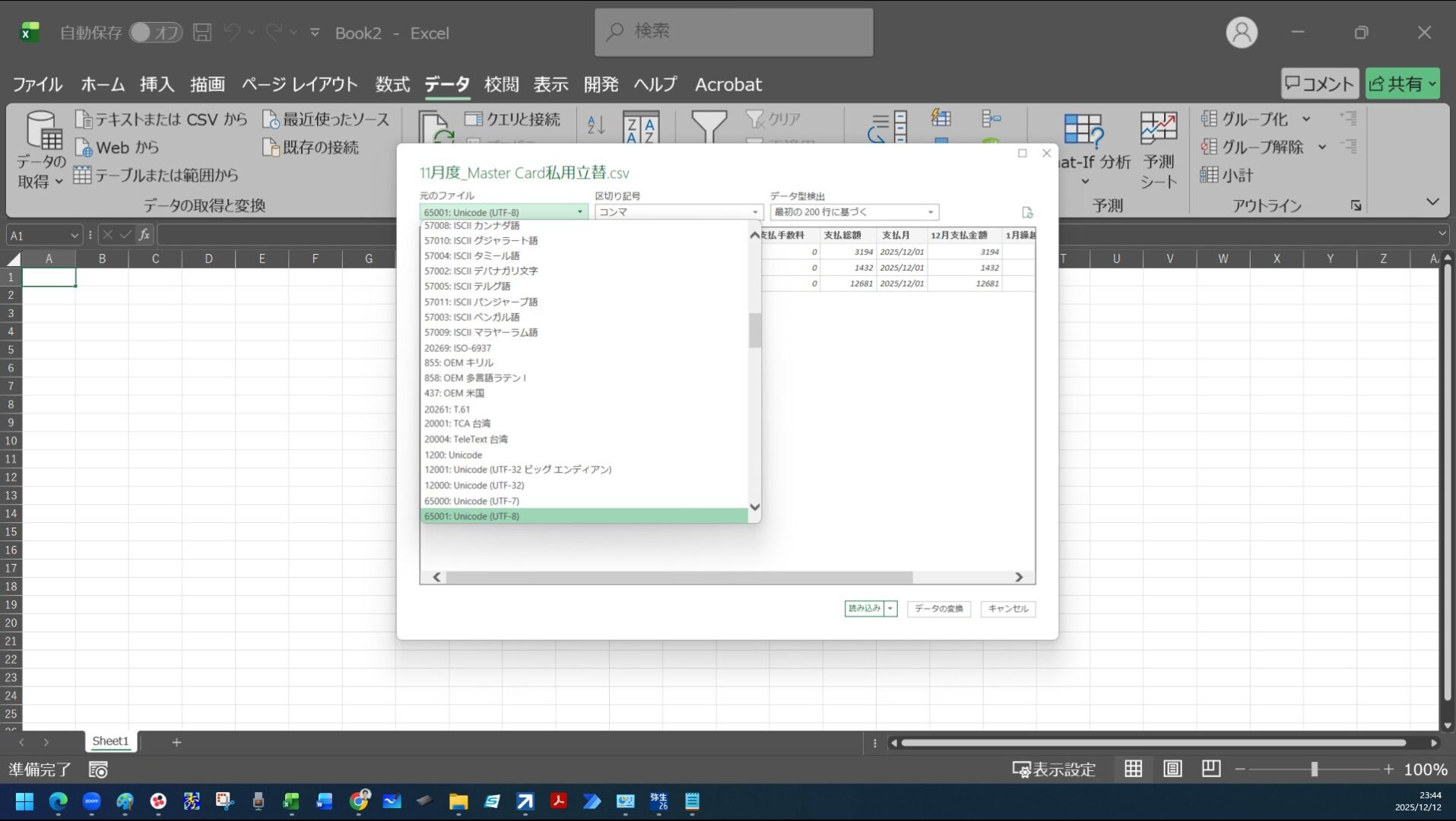
Task: Expand the Load button dropdown arrow
Action: tap(890, 608)
